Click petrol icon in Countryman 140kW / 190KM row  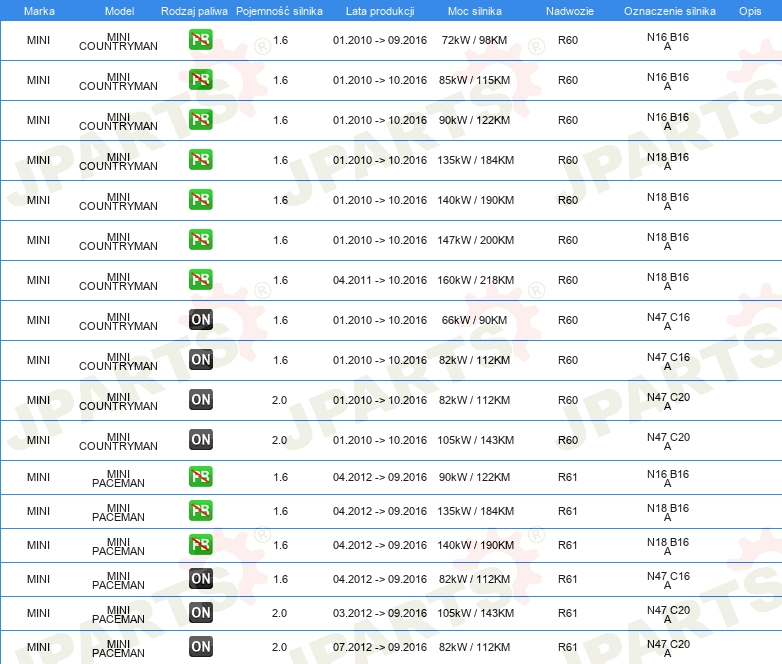click(200, 200)
